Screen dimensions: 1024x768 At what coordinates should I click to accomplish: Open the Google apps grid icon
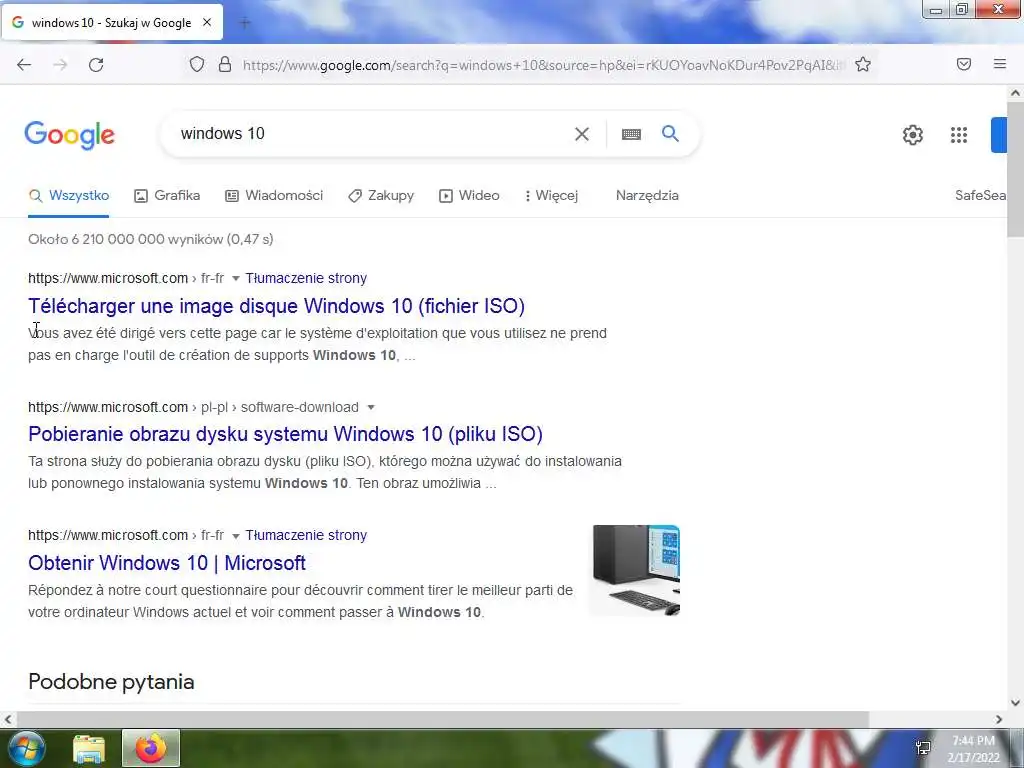click(x=959, y=135)
